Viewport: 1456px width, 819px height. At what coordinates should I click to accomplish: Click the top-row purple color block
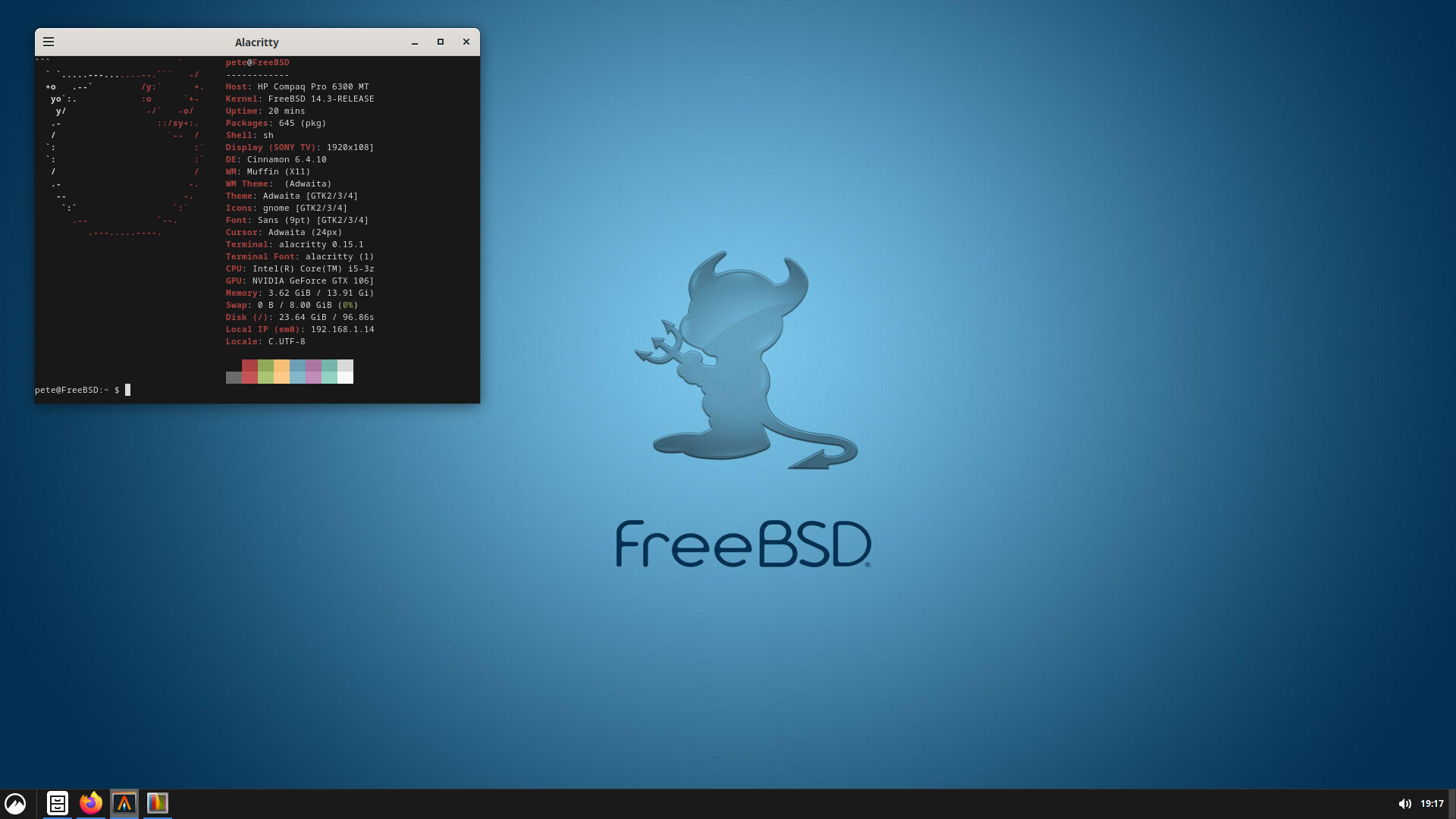pyautogui.click(x=313, y=366)
